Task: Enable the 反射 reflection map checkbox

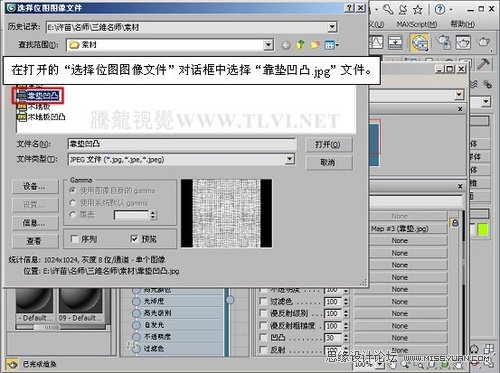Action: pyautogui.click(x=263, y=349)
